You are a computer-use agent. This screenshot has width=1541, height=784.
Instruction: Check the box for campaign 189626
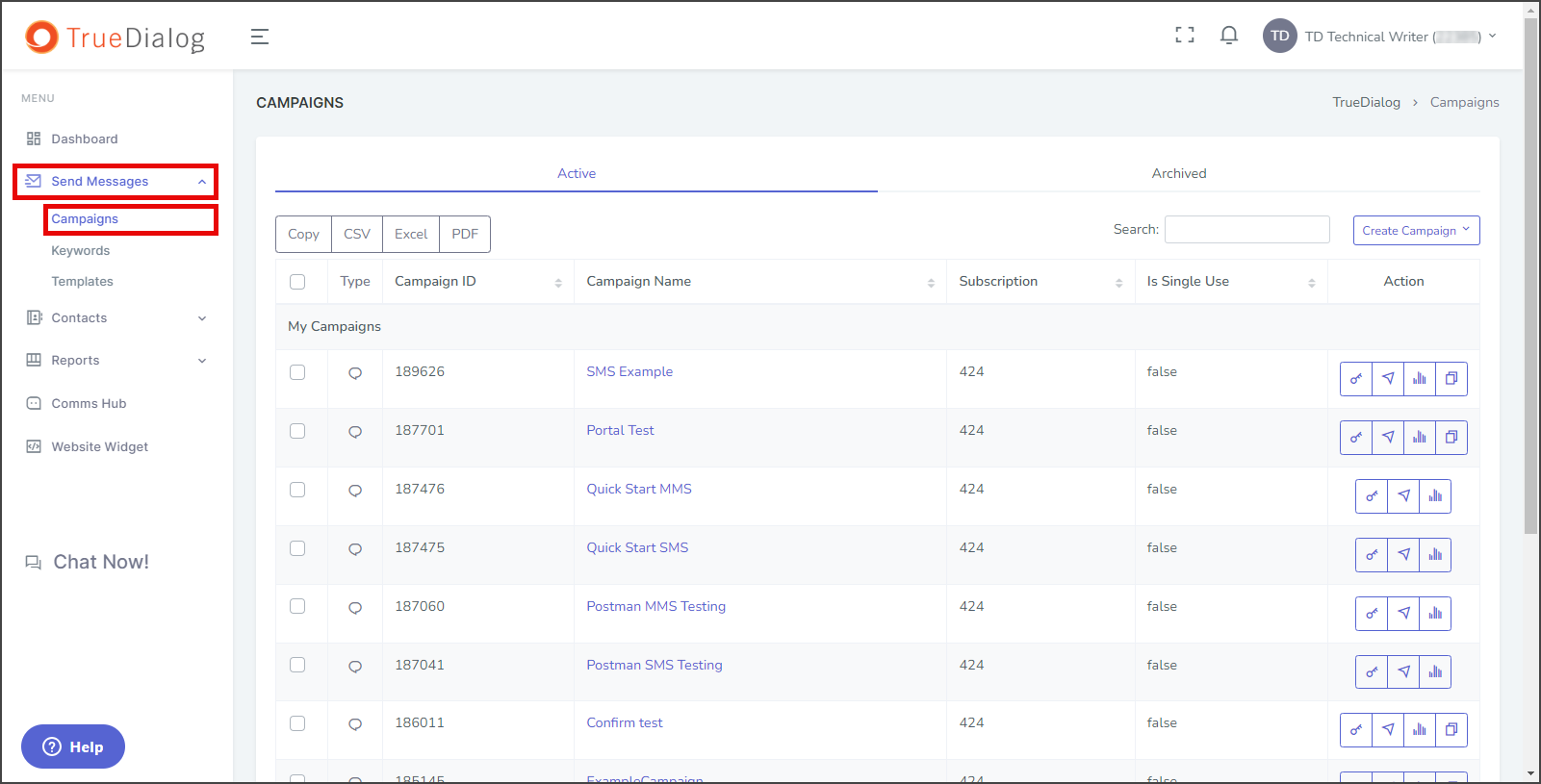click(297, 372)
